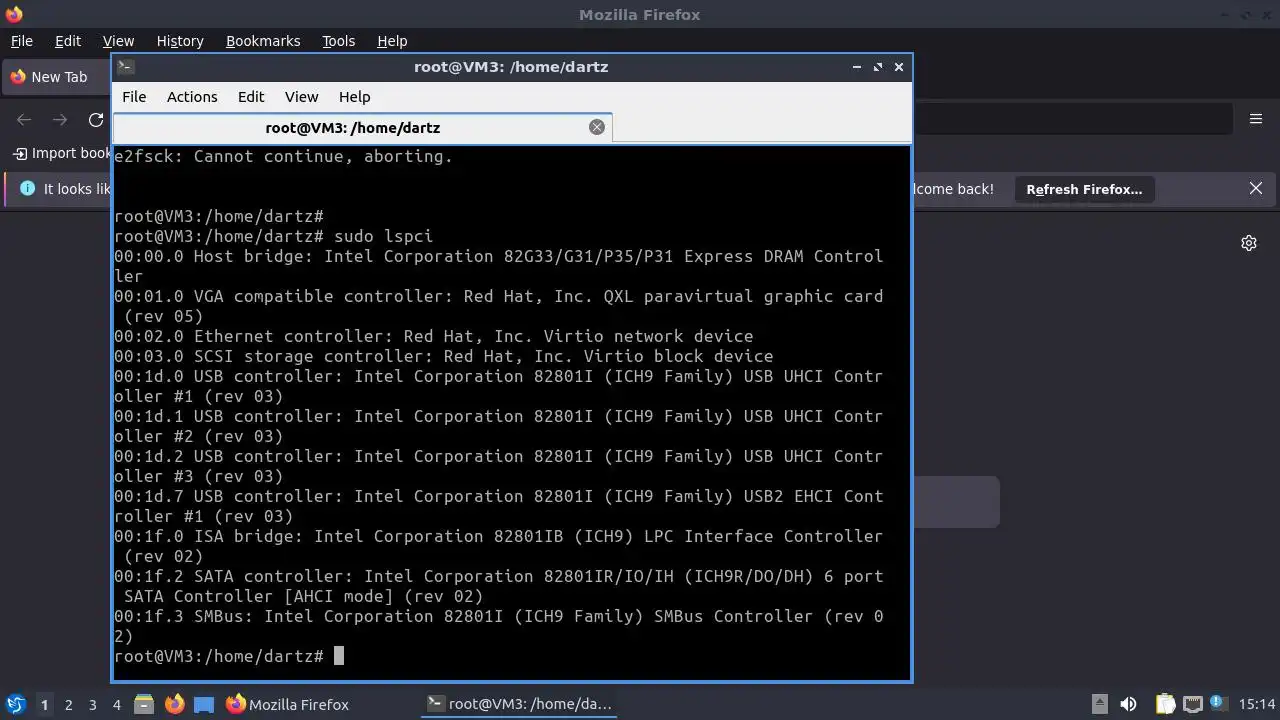
Task: Open the LXQt application menu
Action: coord(16,704)
